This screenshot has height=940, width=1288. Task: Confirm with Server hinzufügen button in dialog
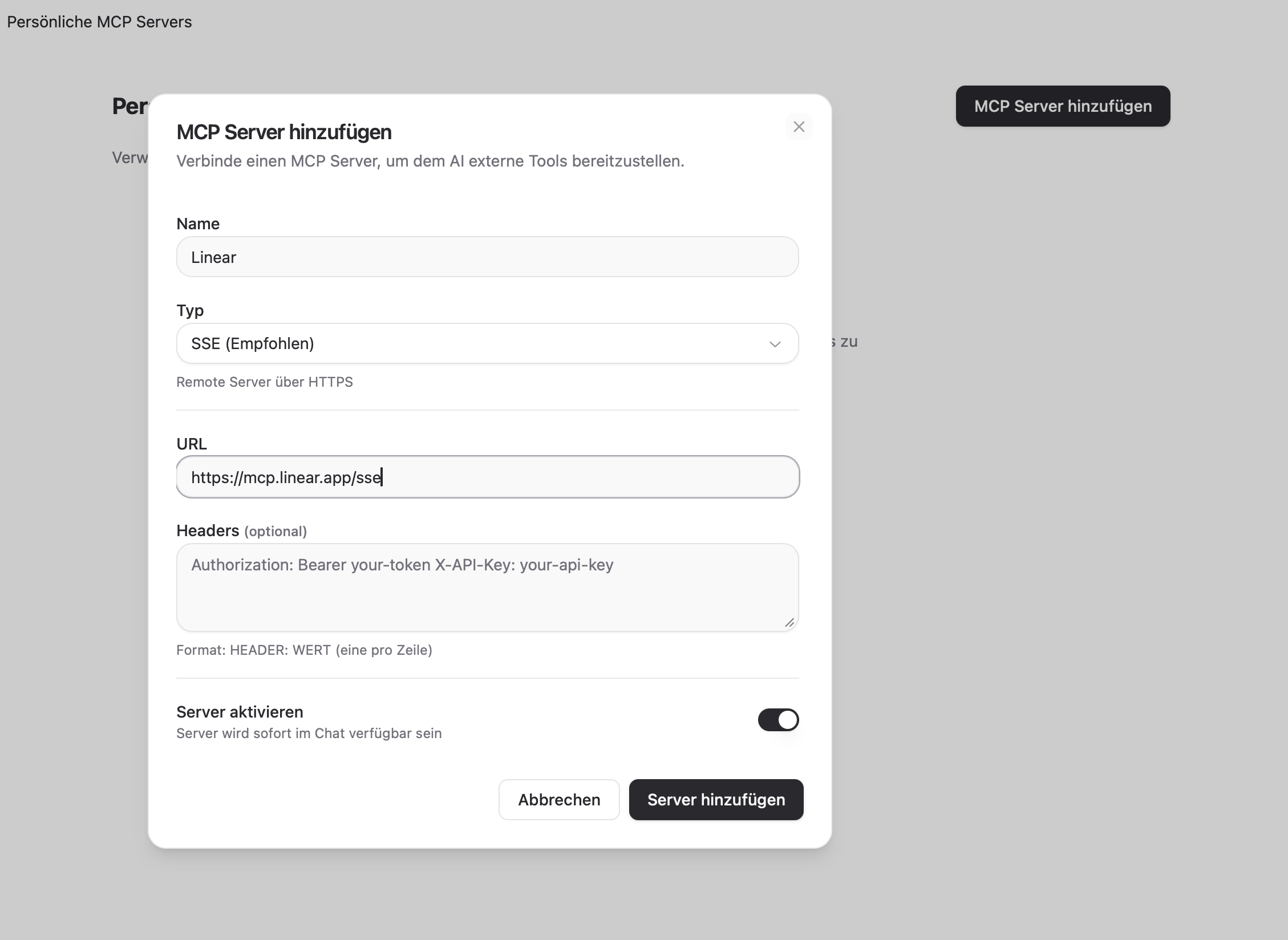716,800
